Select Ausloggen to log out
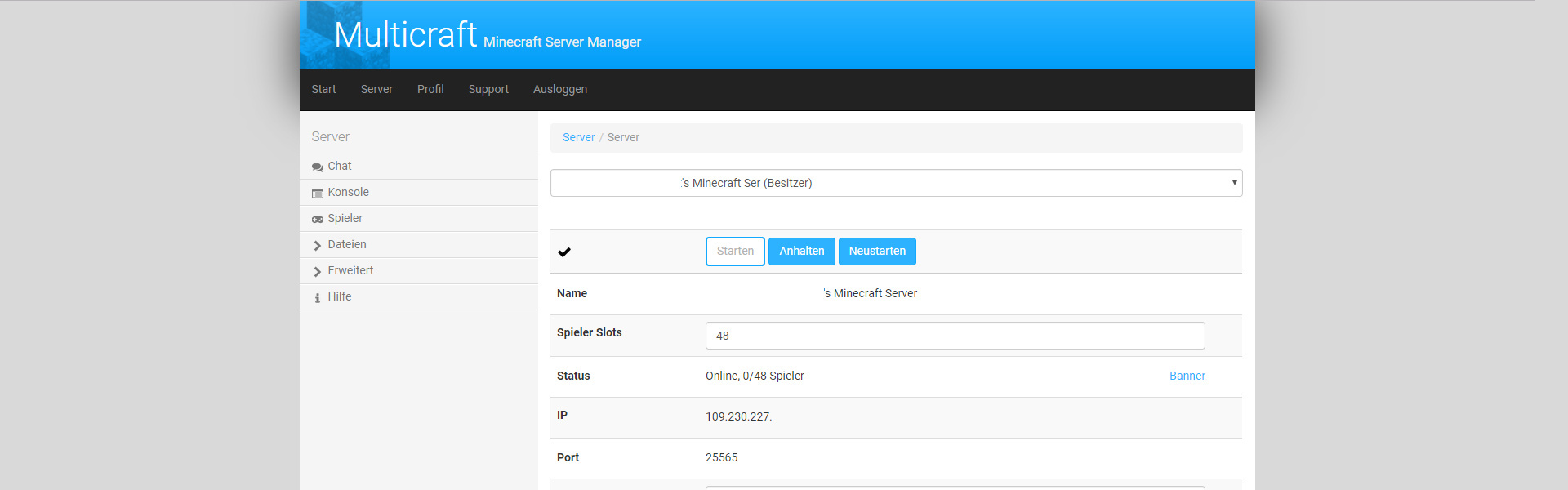This screenshot has height=490, width=1568. (x=560, y=89)
